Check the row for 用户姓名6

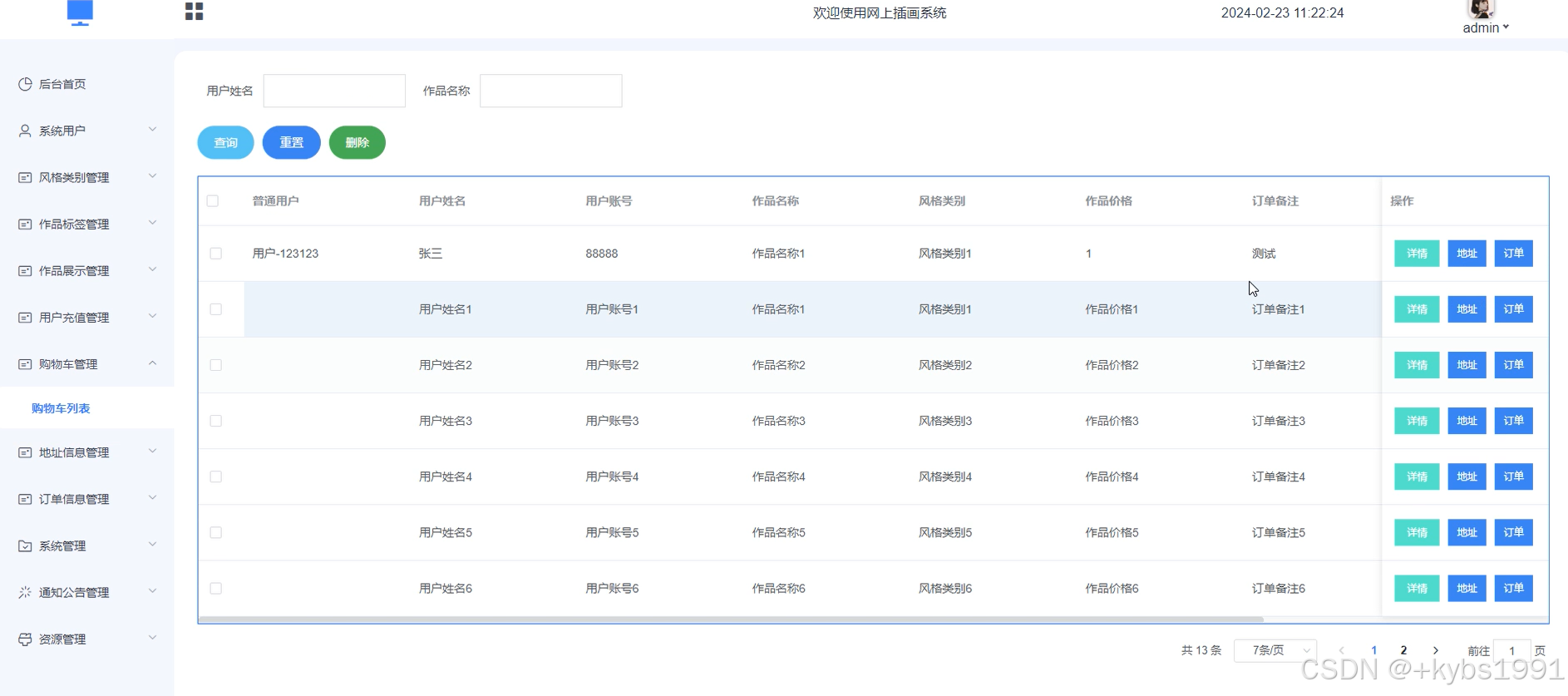(x=216, y=587)
